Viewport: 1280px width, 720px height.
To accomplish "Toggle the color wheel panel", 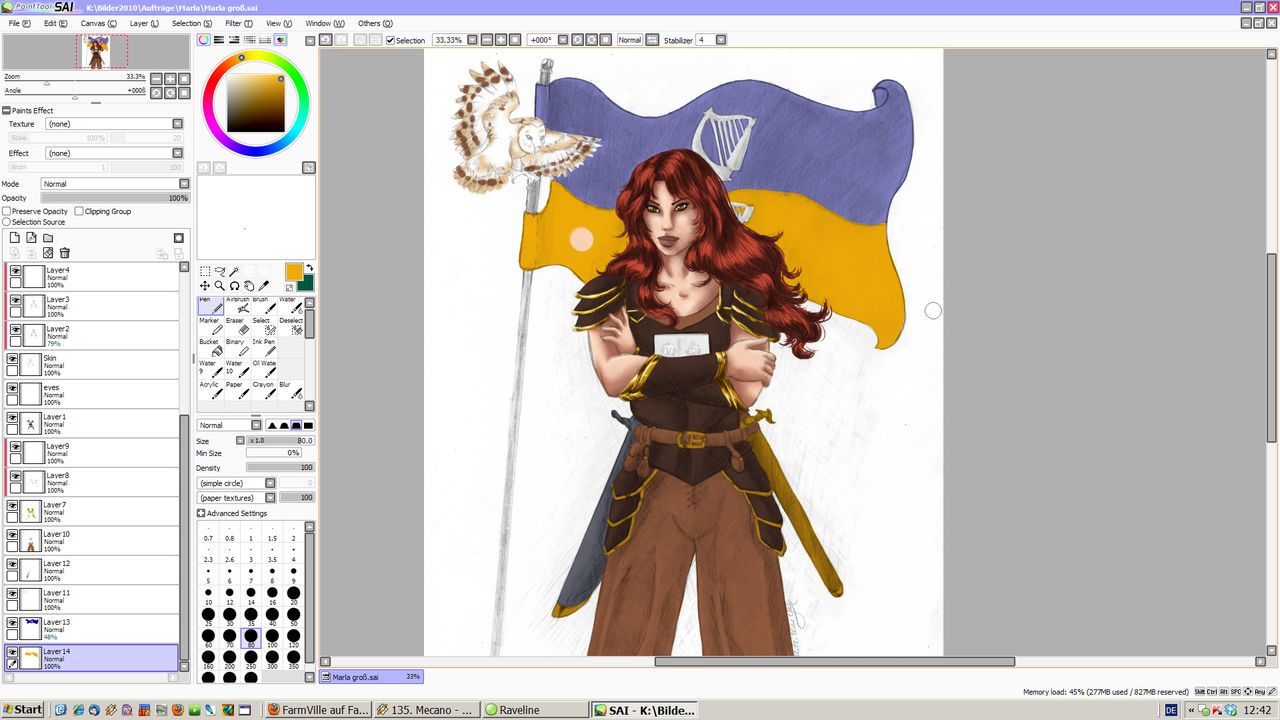I will click(x=204, y=40).
